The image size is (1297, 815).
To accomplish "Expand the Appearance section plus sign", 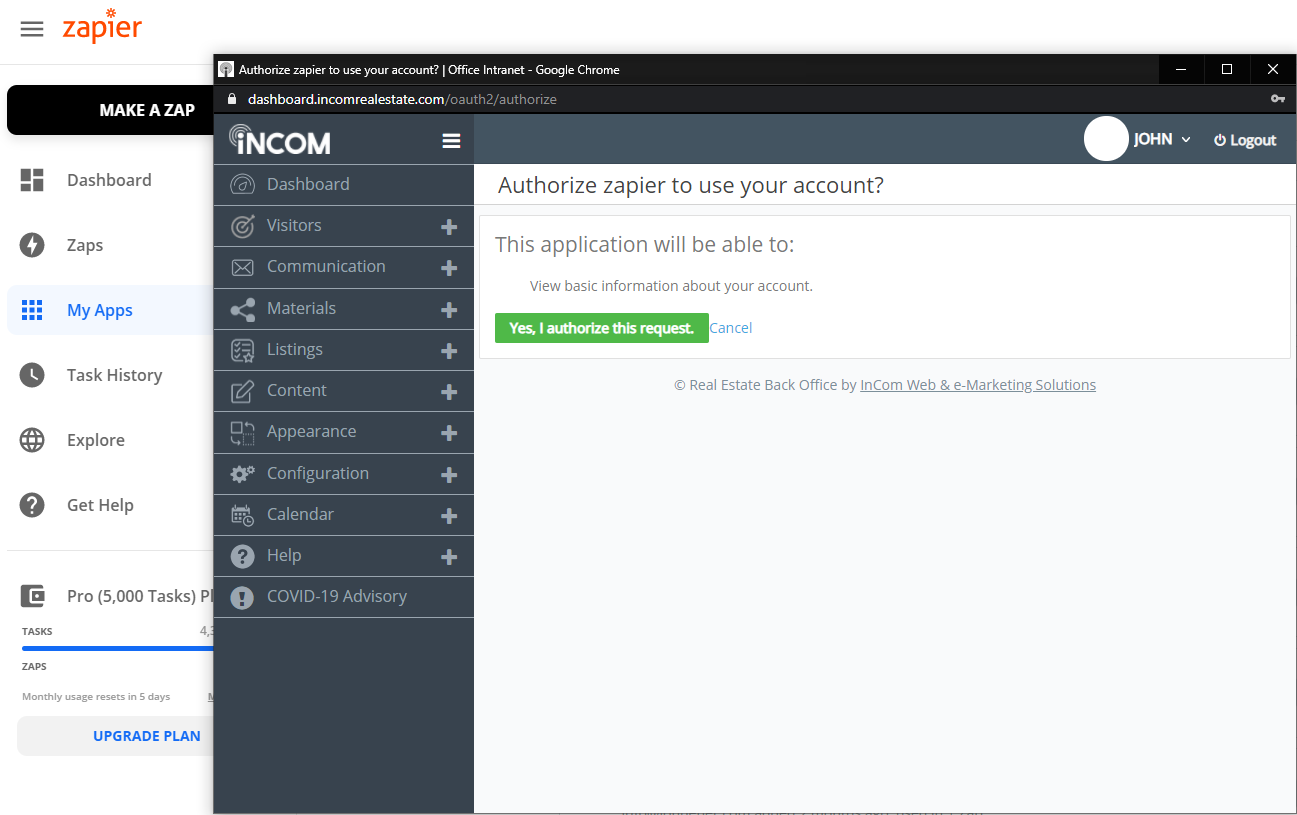I will pos(449,433).
